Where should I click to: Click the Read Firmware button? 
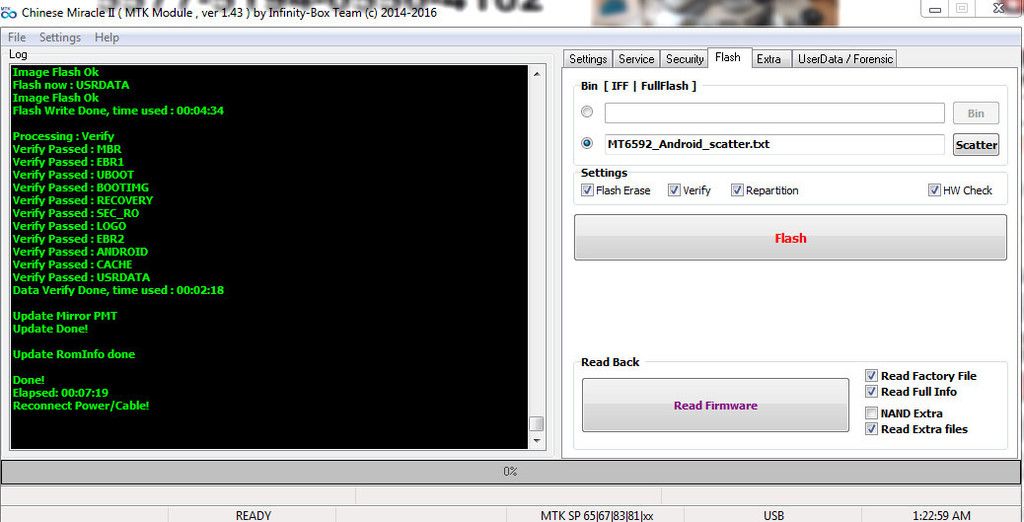coord(715,406)
